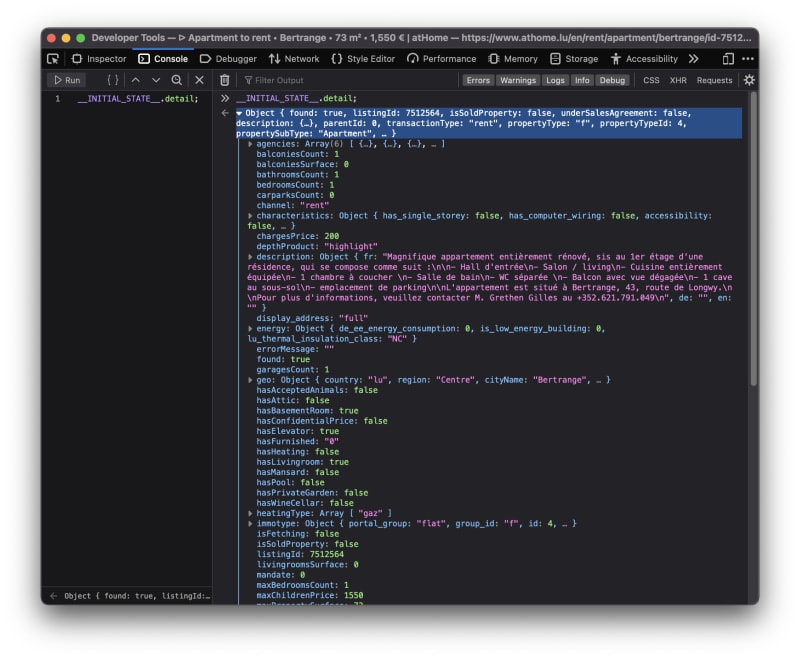The width and height of the screenshot is (800, 659).
Task: Toggle the Errors filter
Action: (478, 80)
